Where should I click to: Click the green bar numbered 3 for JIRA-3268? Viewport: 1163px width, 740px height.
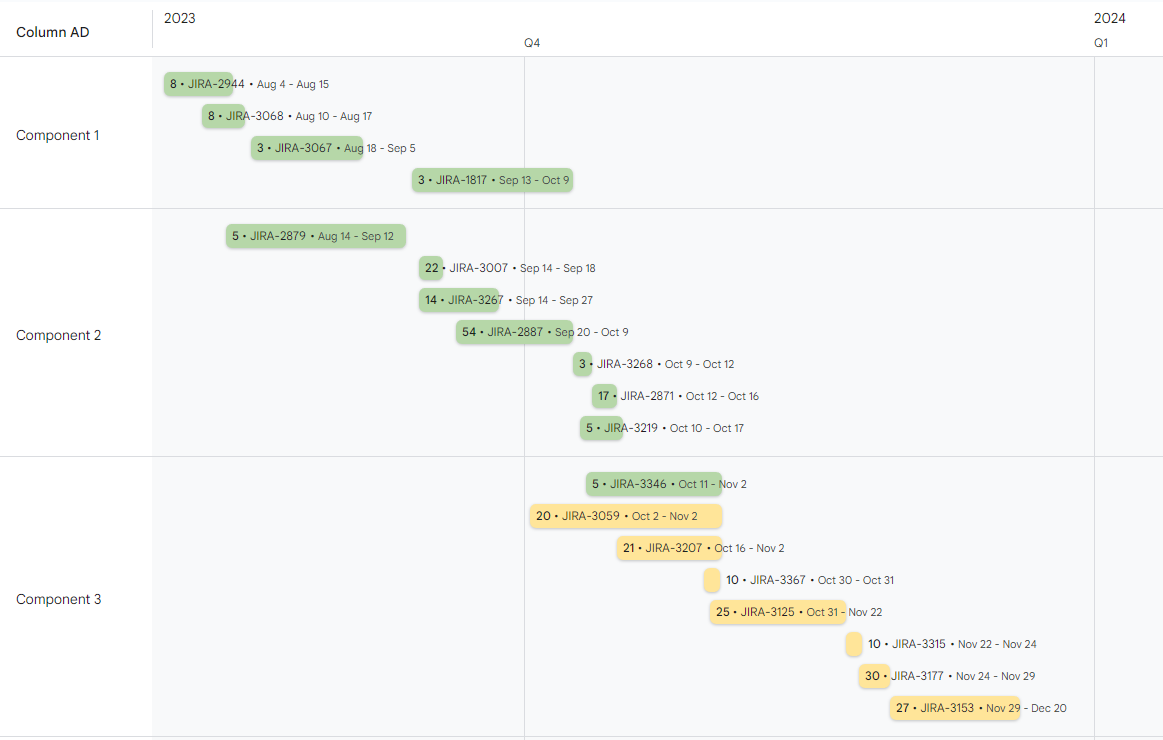pyautogui.click(x=582, y=363)
